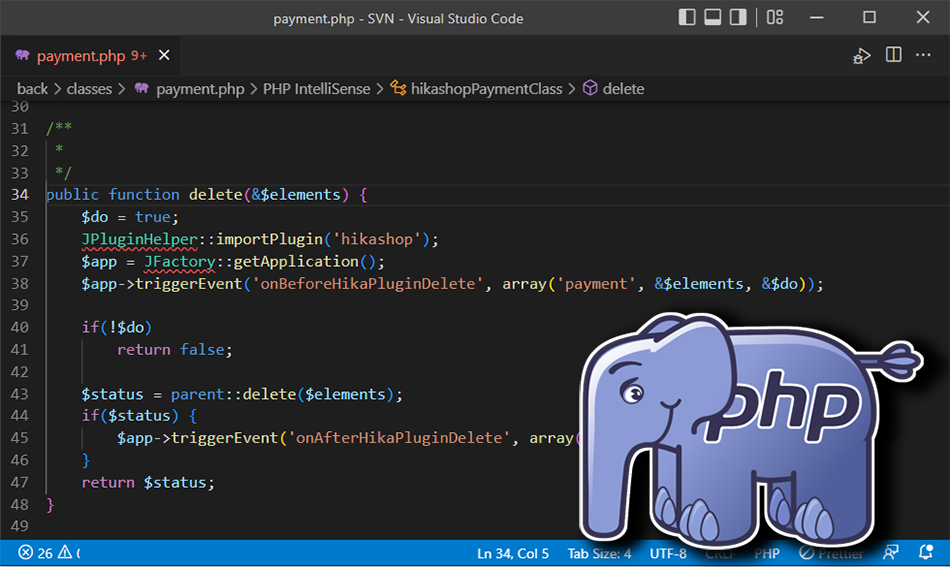Select the payment.php editor tab
The width and height of the screenshot is (950, 567).
point(91,55)
